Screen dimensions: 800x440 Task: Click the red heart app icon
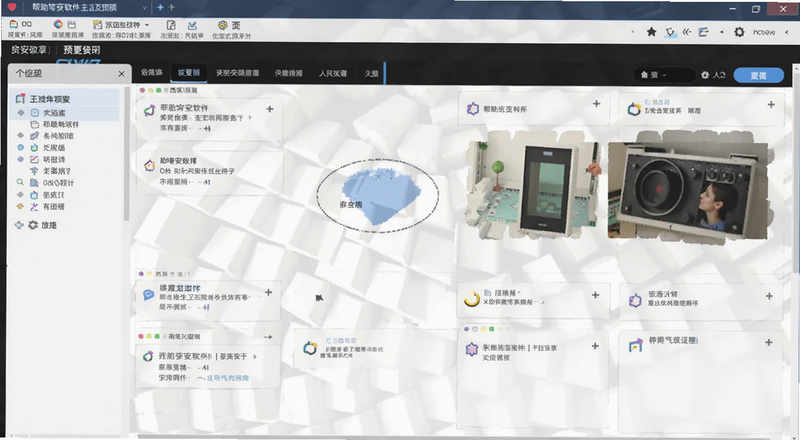12,7
